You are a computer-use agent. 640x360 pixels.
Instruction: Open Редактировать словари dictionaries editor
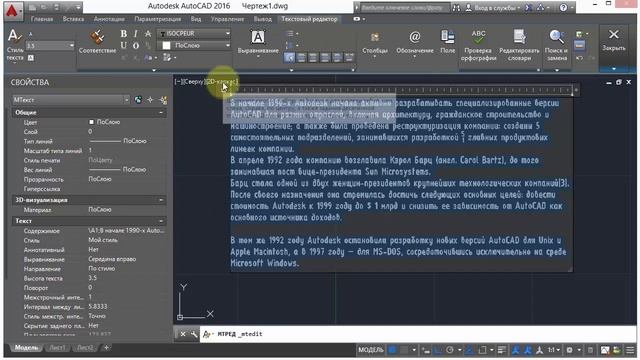pos(519,45)
